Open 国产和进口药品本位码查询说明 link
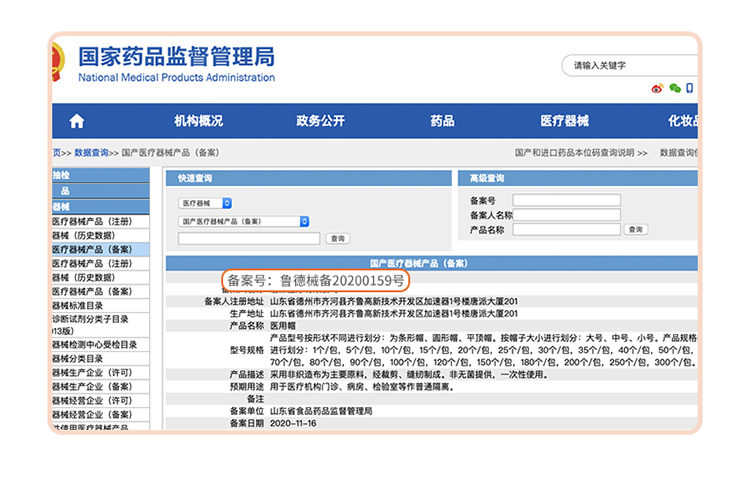Viewport: 750px width, 480px height. (581, 153)
